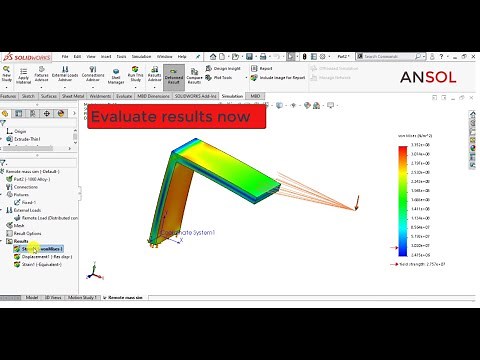Switch to Sketch tab
The width and height of the screenshot is (480, 360).
tap(28, 96)
